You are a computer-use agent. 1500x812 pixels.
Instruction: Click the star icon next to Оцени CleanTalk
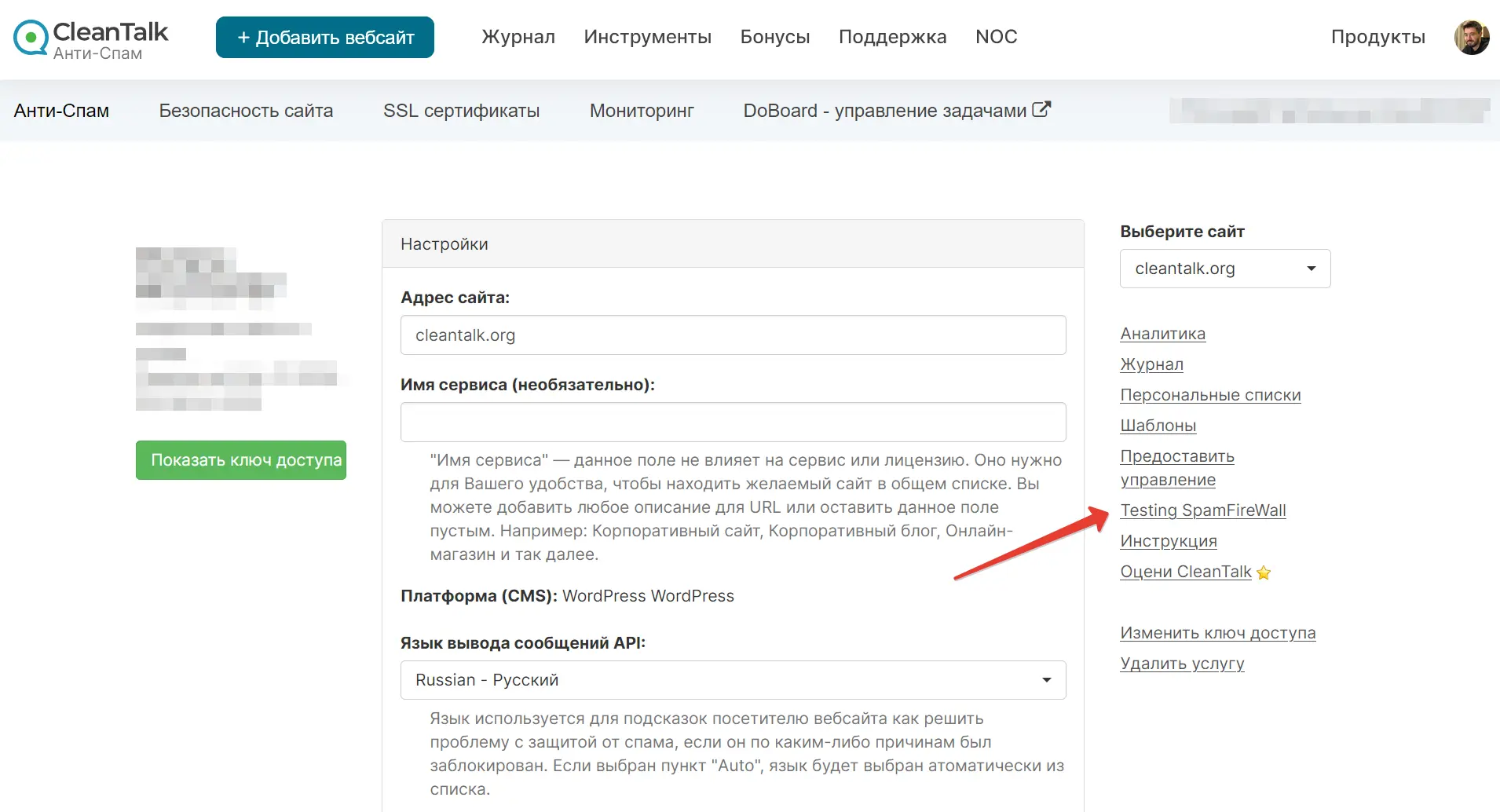(x=1264, y=572)
